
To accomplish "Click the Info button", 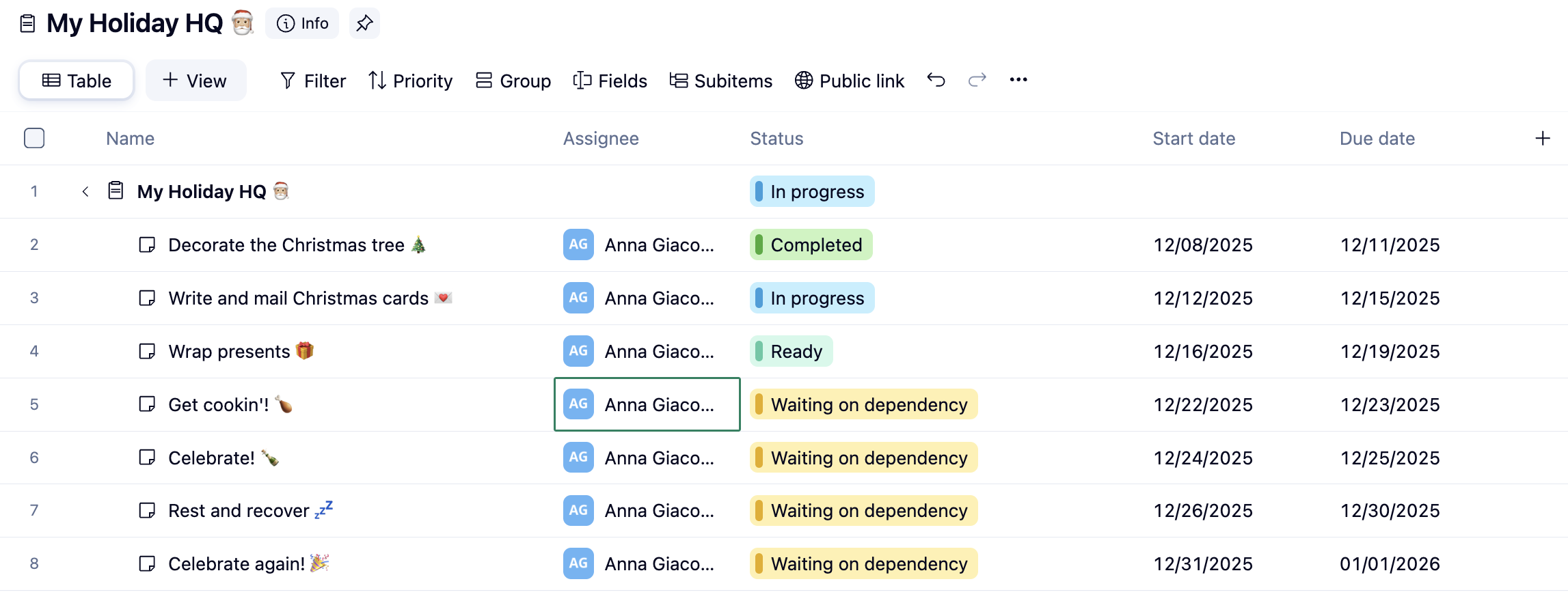I will [302, 24].
